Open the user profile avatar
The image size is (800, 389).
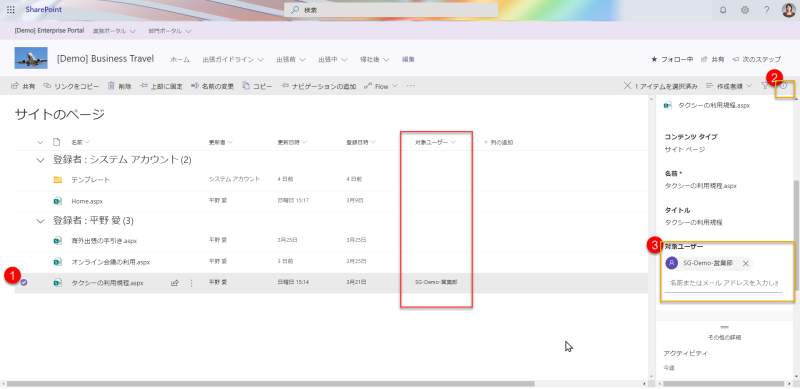tap(788, 10)
